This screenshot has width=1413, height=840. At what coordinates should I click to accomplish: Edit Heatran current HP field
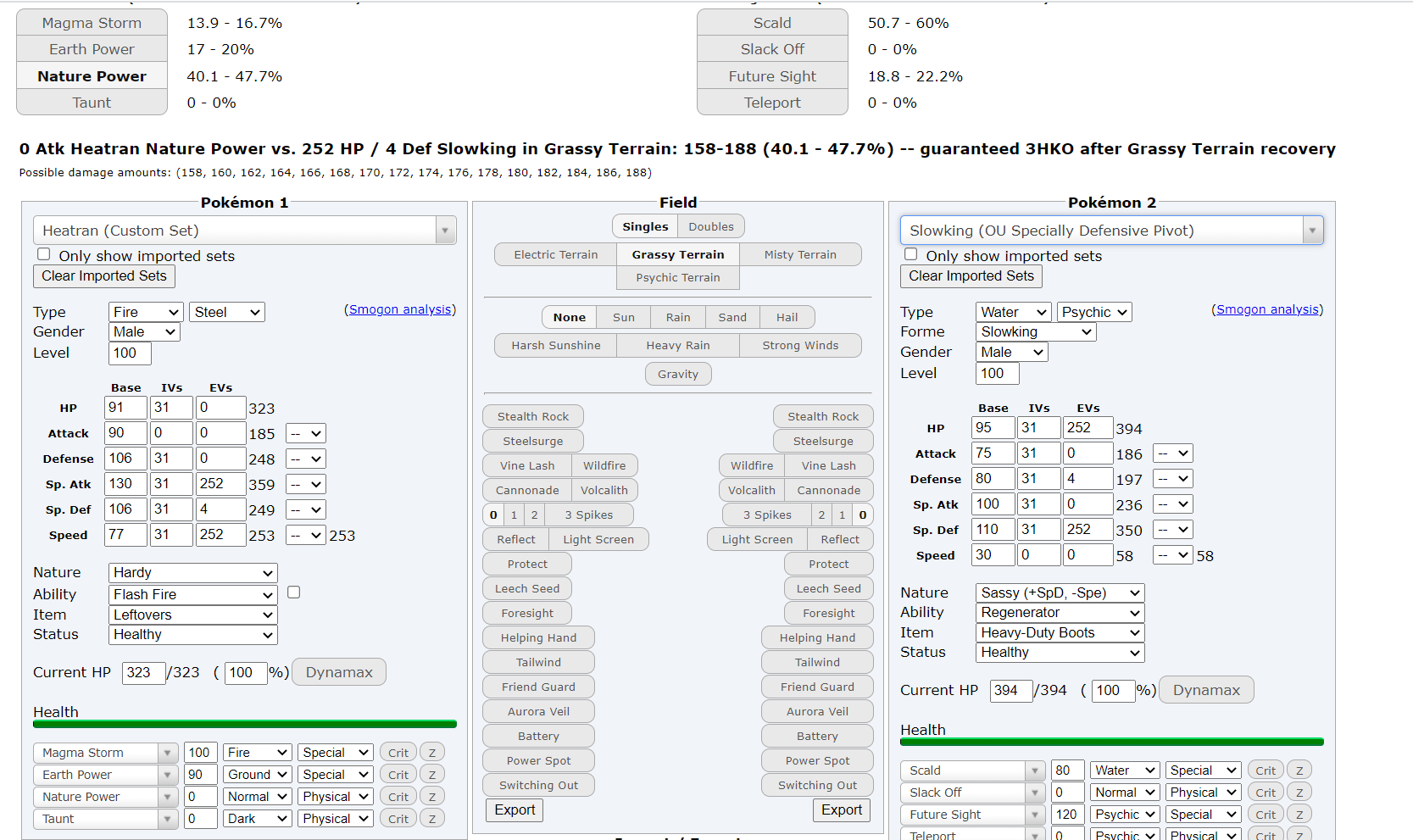pos(143,673)
